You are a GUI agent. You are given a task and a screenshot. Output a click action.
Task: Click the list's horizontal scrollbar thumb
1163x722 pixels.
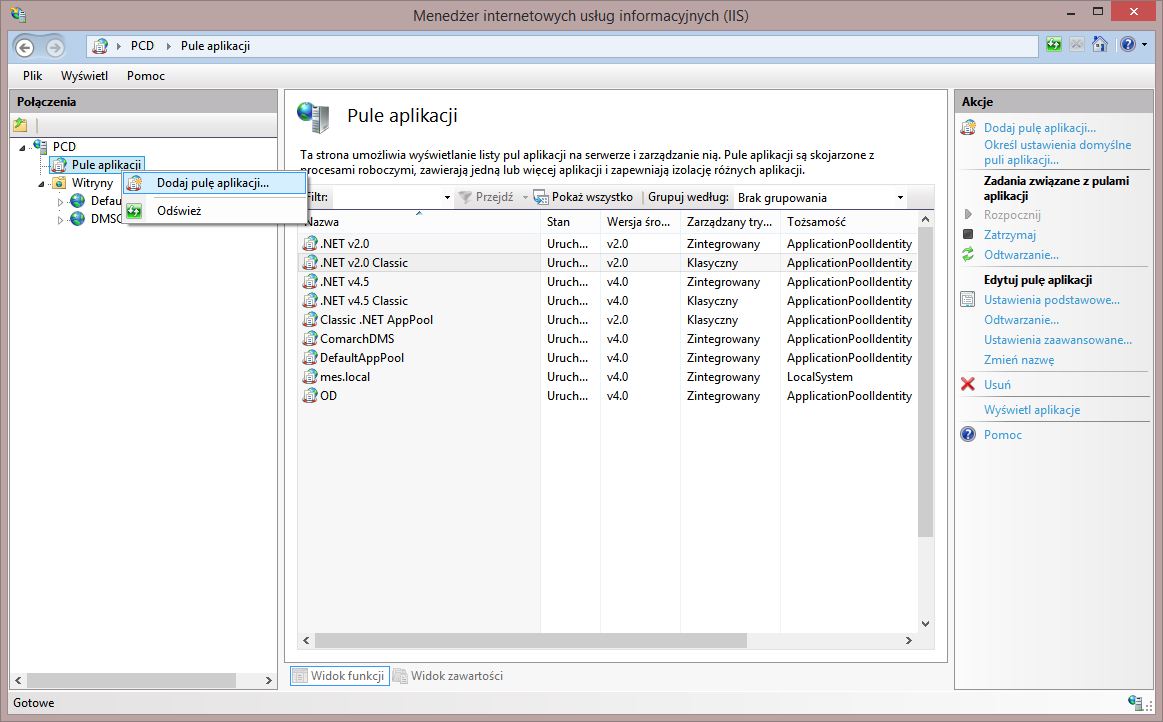pyautogui.click(x=530, y=640)
